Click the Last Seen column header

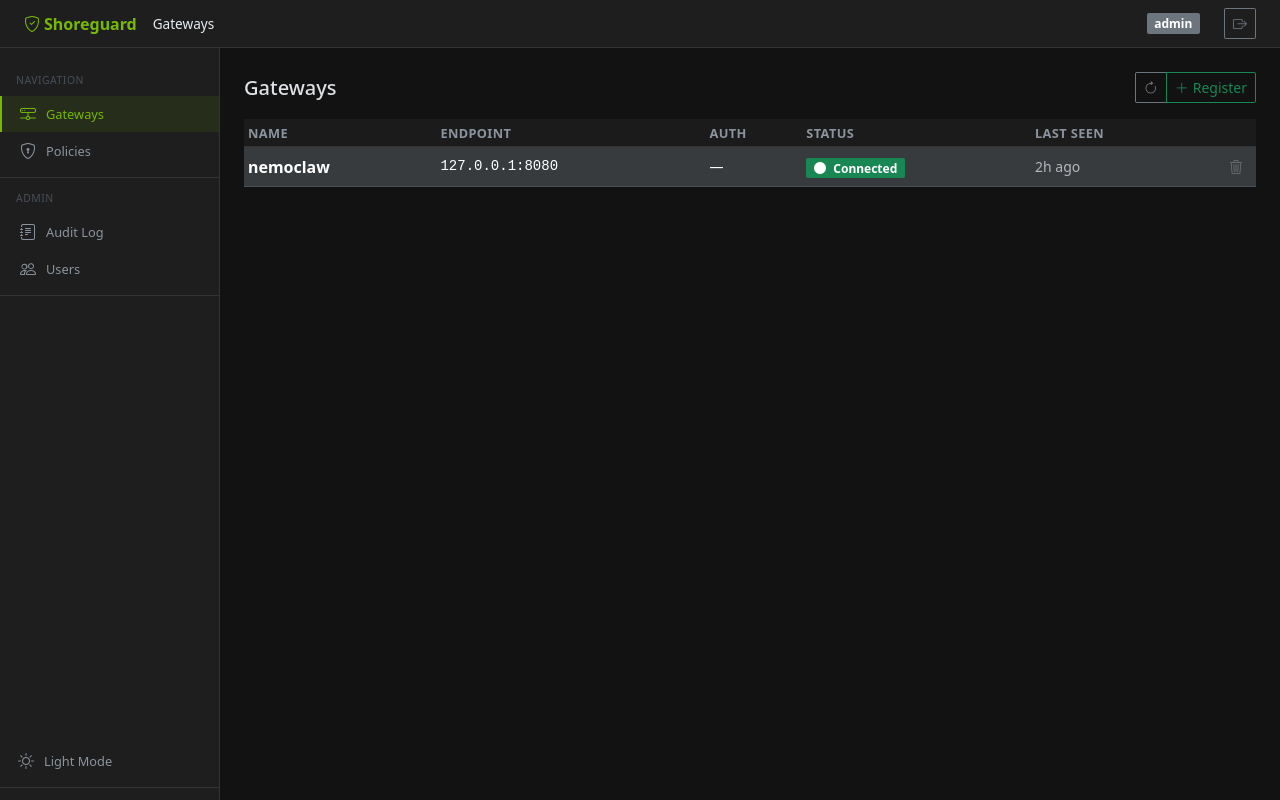click(1069, 133)
